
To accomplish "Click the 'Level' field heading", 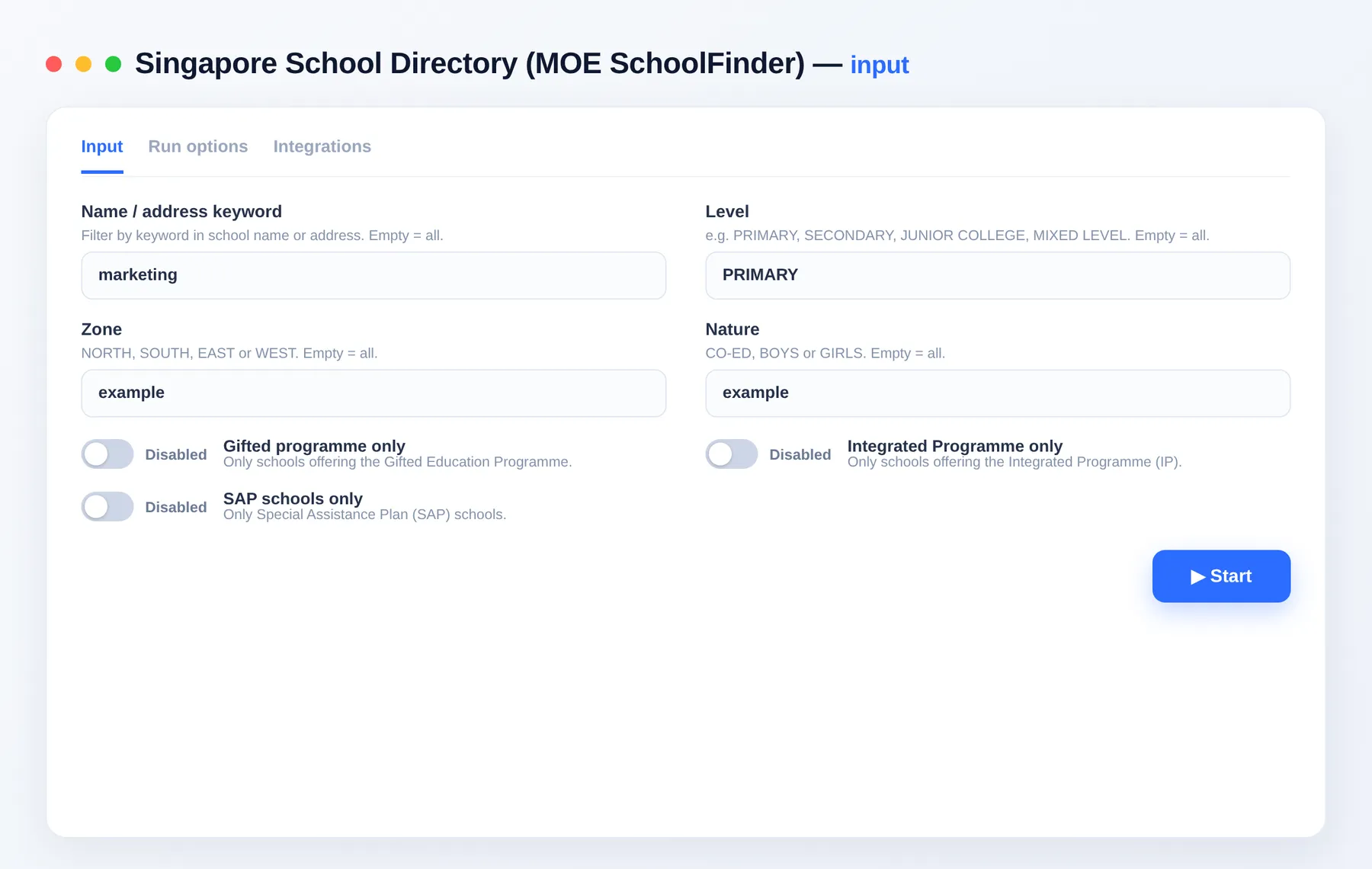I will point(727,212).
